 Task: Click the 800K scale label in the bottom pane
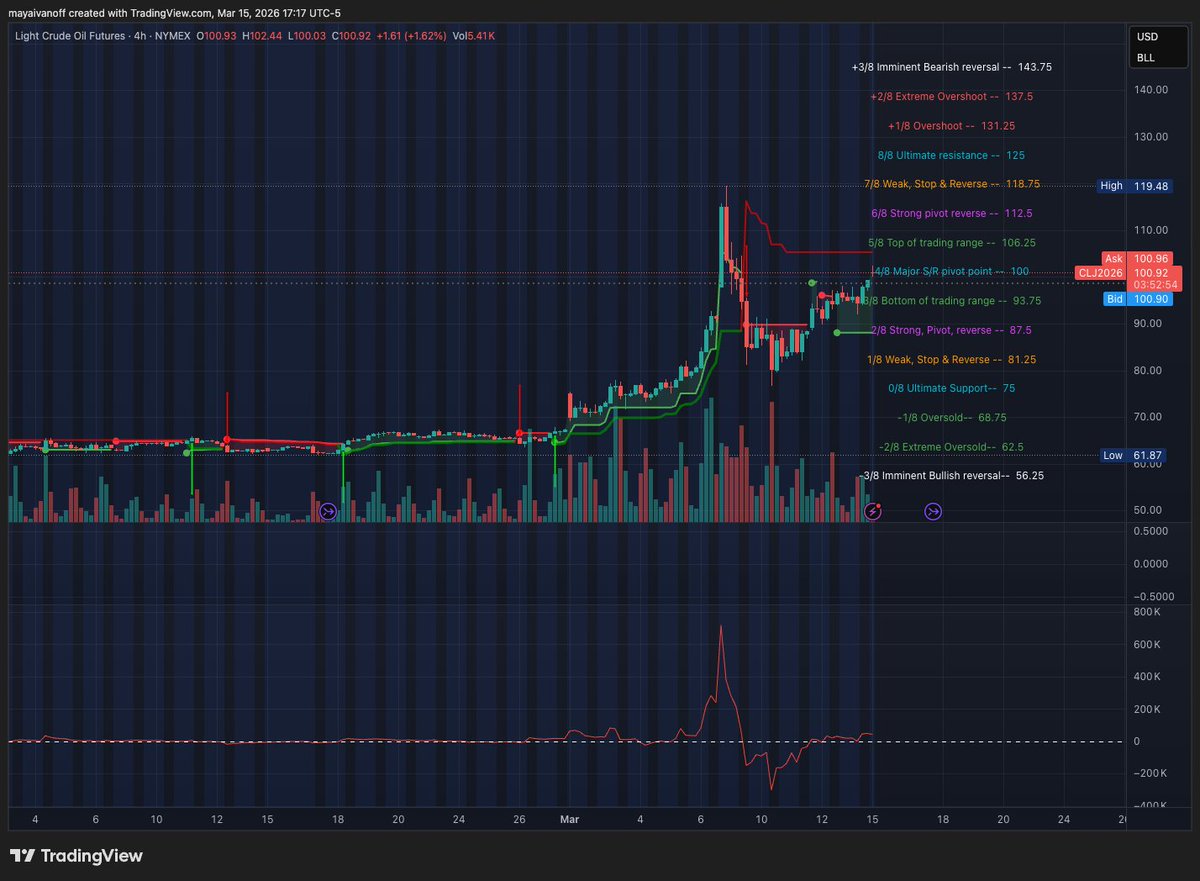coord(1147,613)
